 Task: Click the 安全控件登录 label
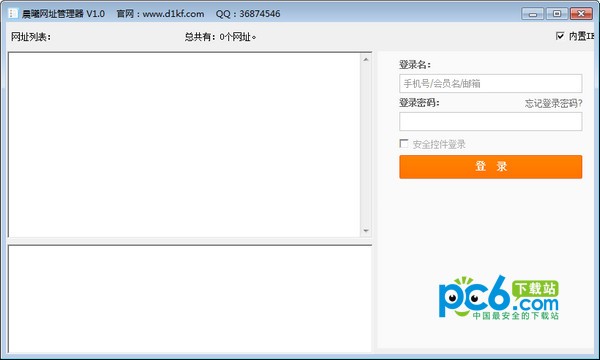tap(439, 144)
